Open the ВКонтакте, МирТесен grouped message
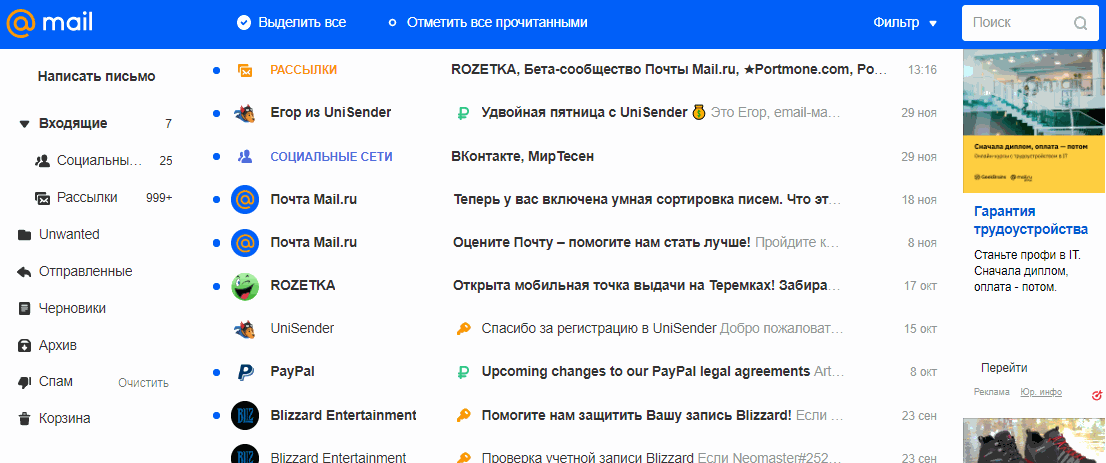1106x463 pixels. [x=523, y=157]
